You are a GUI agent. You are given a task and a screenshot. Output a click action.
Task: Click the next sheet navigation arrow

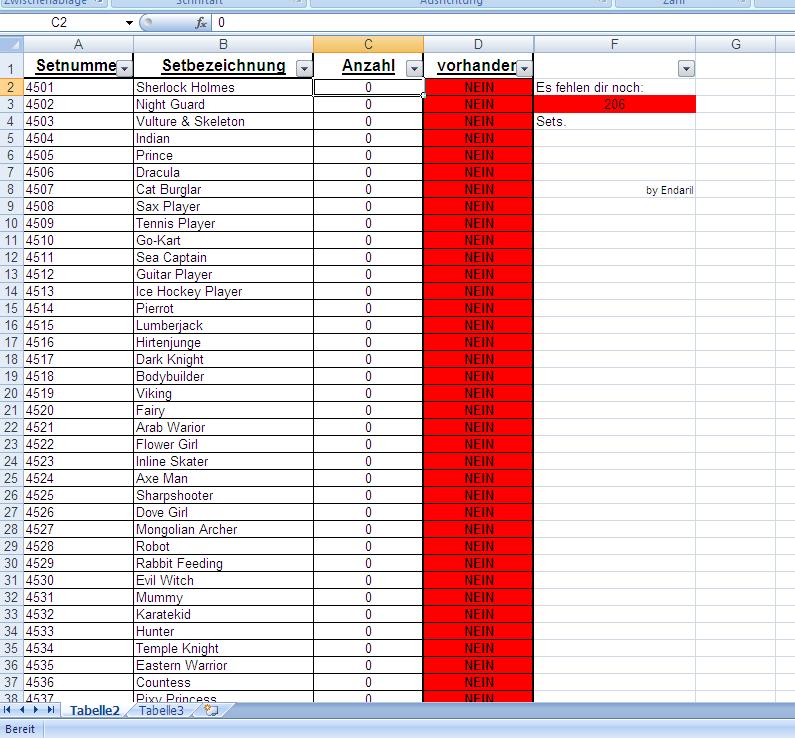coord(37,710)
